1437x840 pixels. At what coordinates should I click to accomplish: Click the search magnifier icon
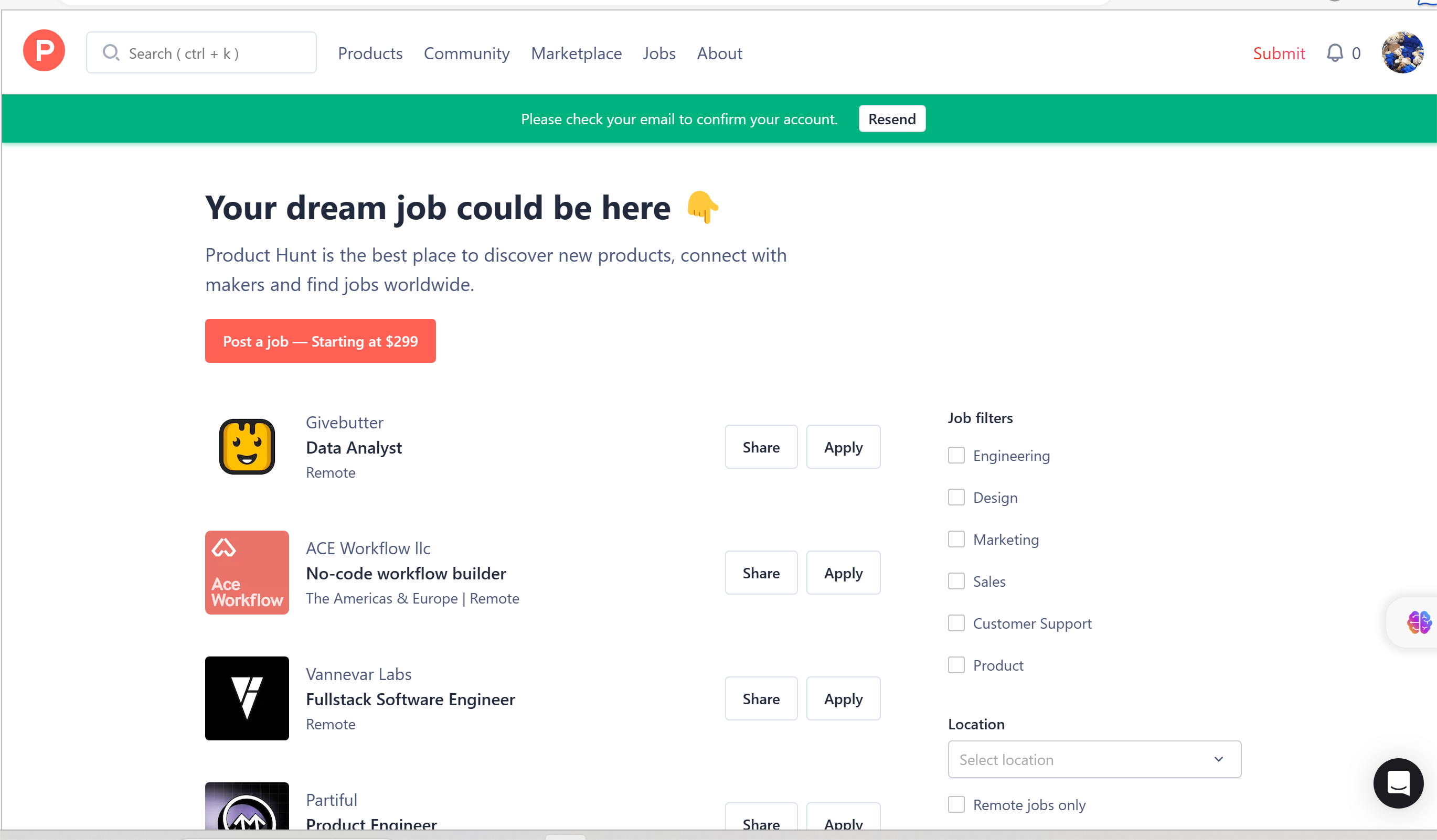(111, 53)
